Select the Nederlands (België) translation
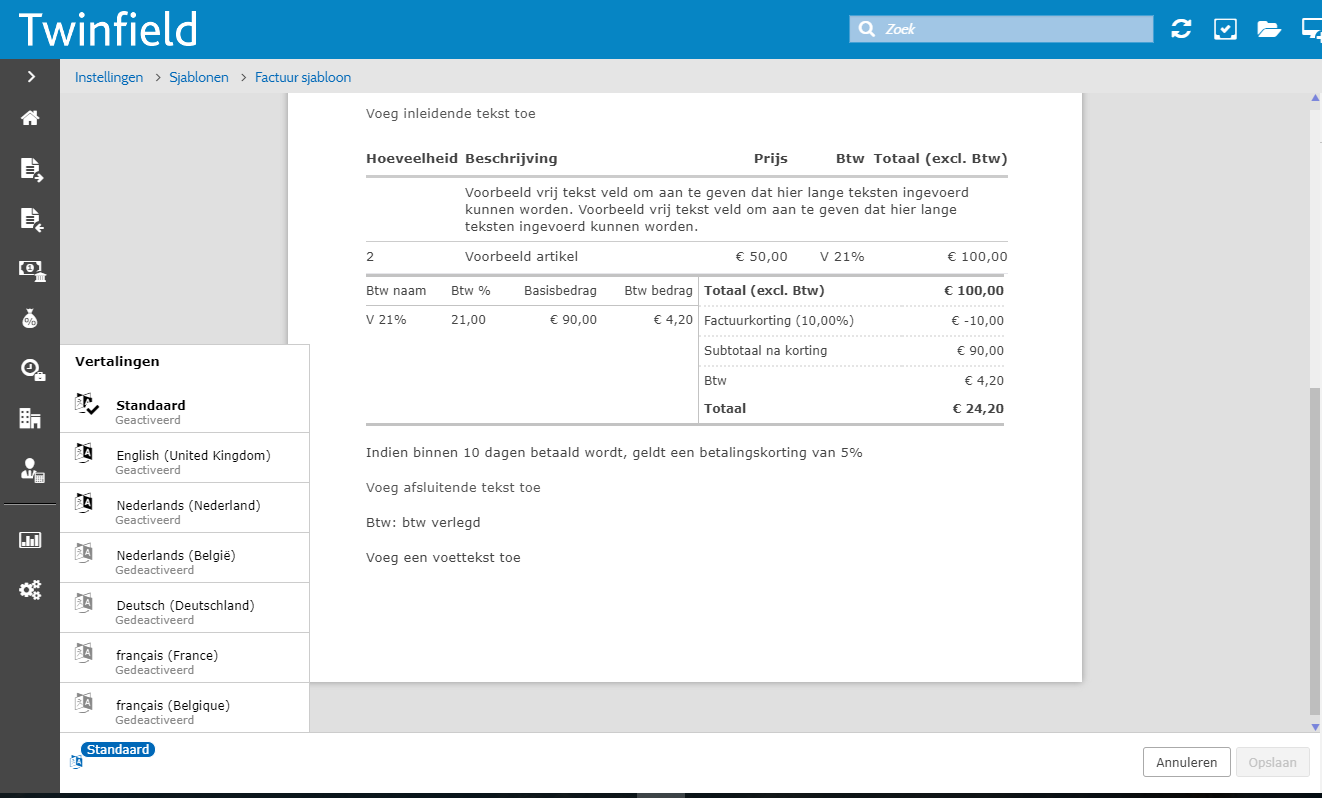Image resolution: width=1322 pixels, height=798 pixels. pos(176,556)
